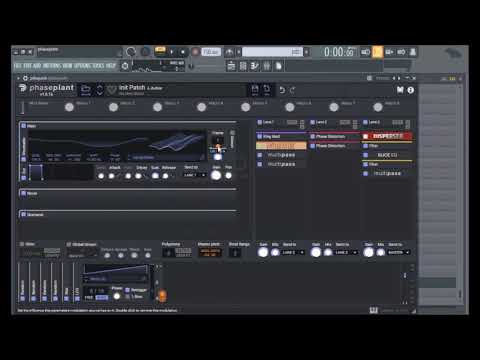Open the Phase Plant info help icon

coord(411,90)
